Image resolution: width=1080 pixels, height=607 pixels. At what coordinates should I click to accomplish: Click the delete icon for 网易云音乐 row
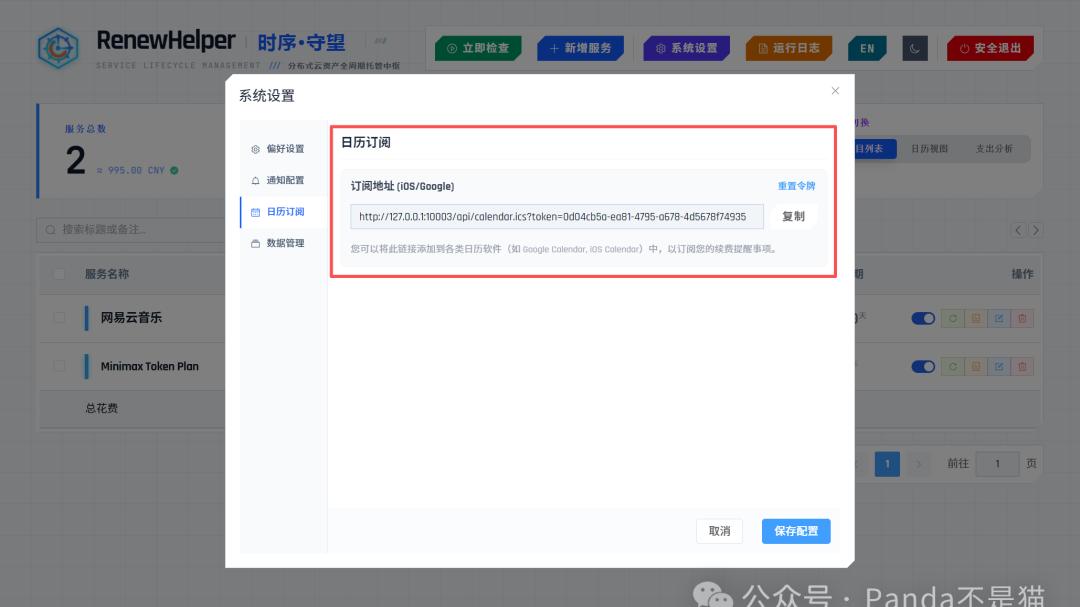click(1022, 318)
